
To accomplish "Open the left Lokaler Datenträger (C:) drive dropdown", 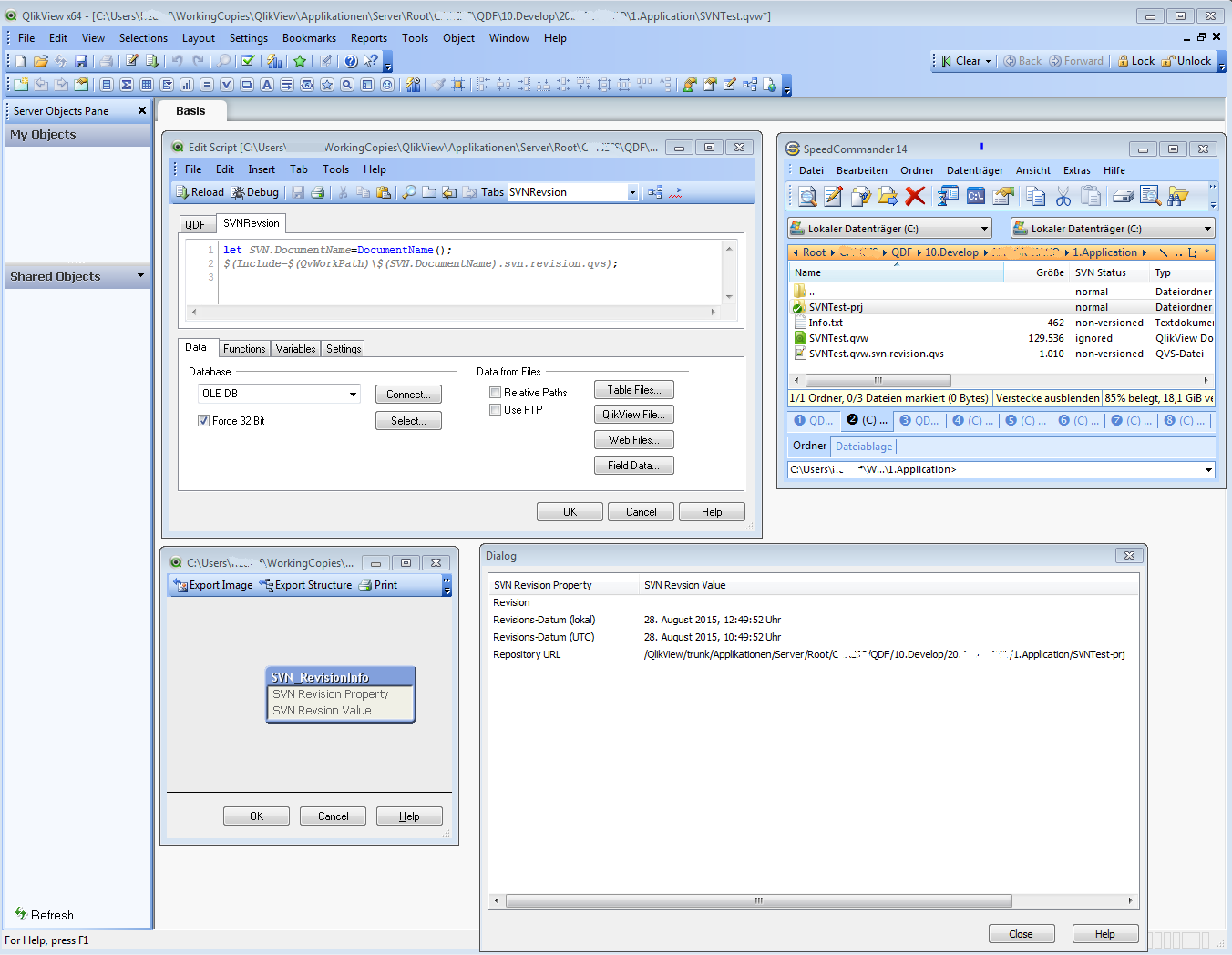I will click(x=984, y=229).
